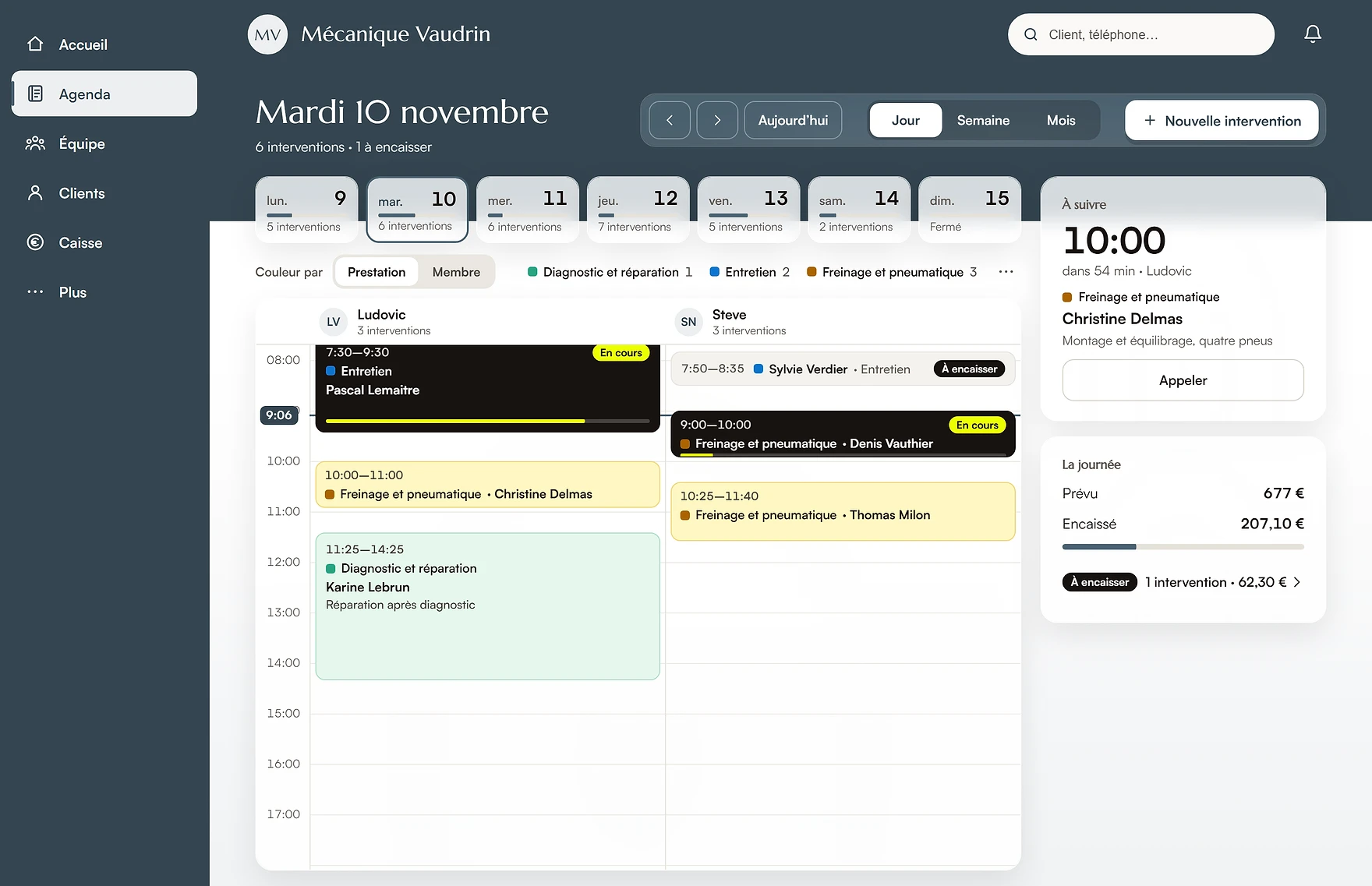Go to the previous day arrow
The height and width of the screenshot is (886, 1372).
tap(670, 120)
